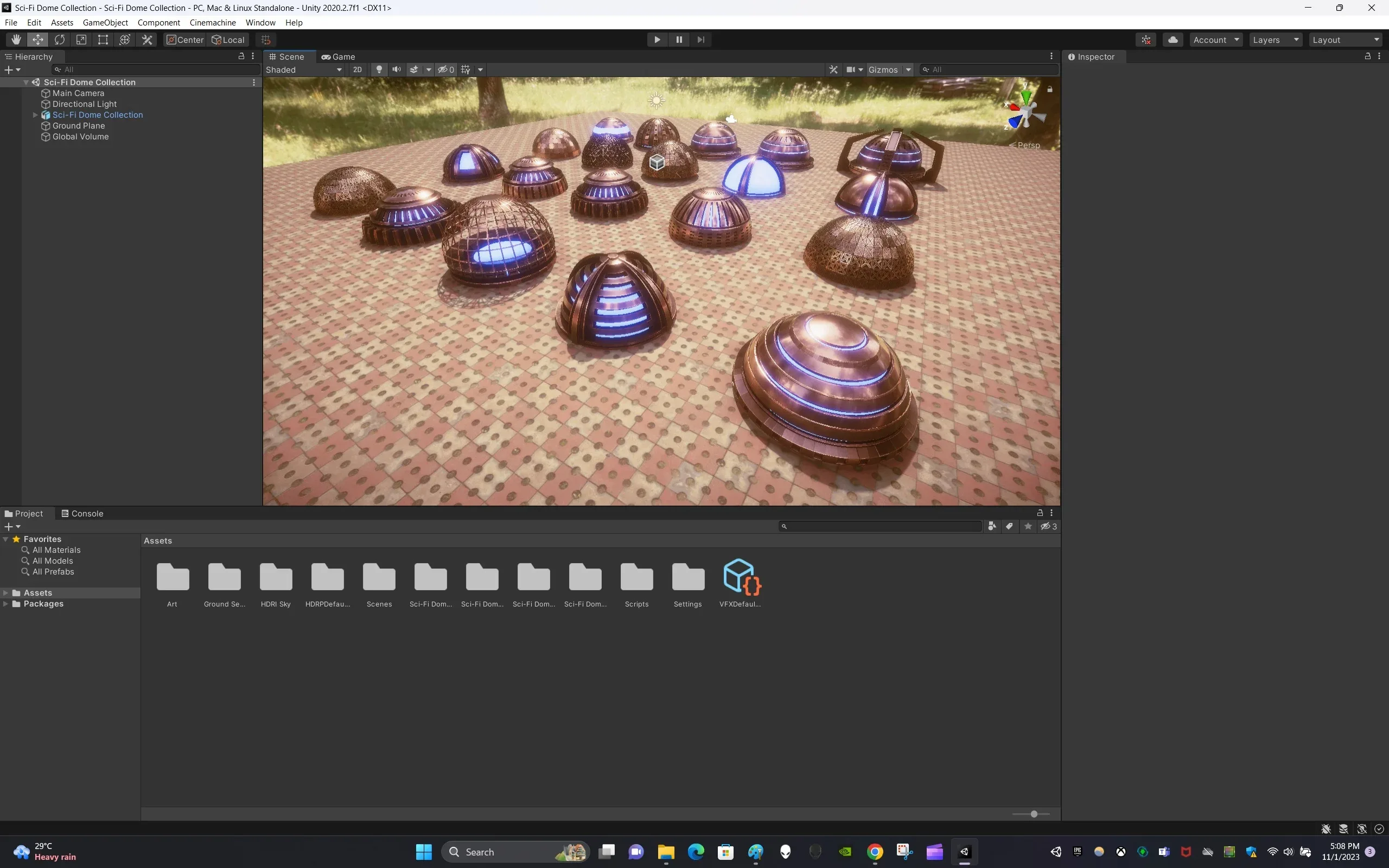Select the Rotate tool
The image size is (1389, 868).
(x=60, y=40)
